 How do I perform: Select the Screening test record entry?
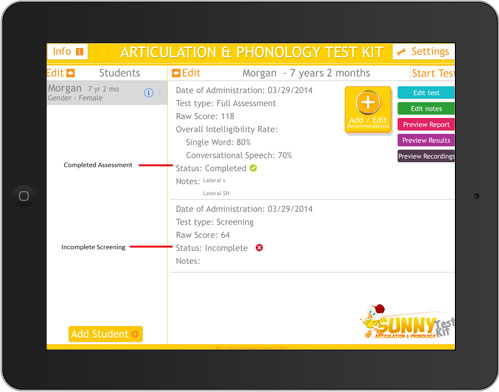pyautogui.click(x=312, y=236)
